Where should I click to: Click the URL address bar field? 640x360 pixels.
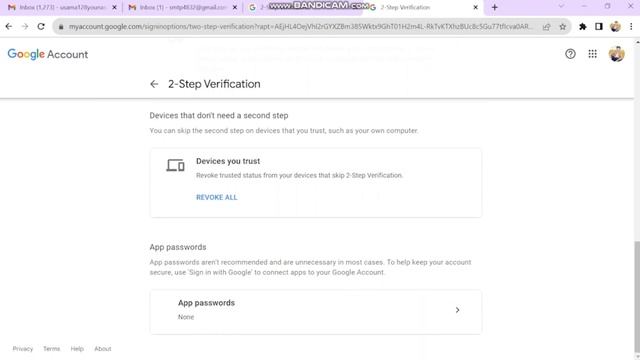point(301,27)
